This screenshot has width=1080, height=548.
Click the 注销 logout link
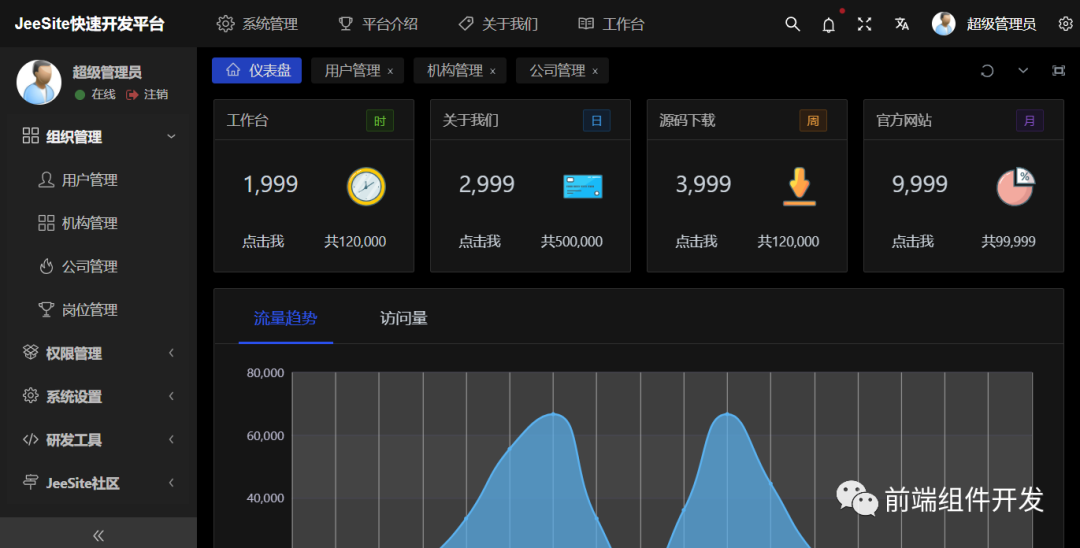147,94
